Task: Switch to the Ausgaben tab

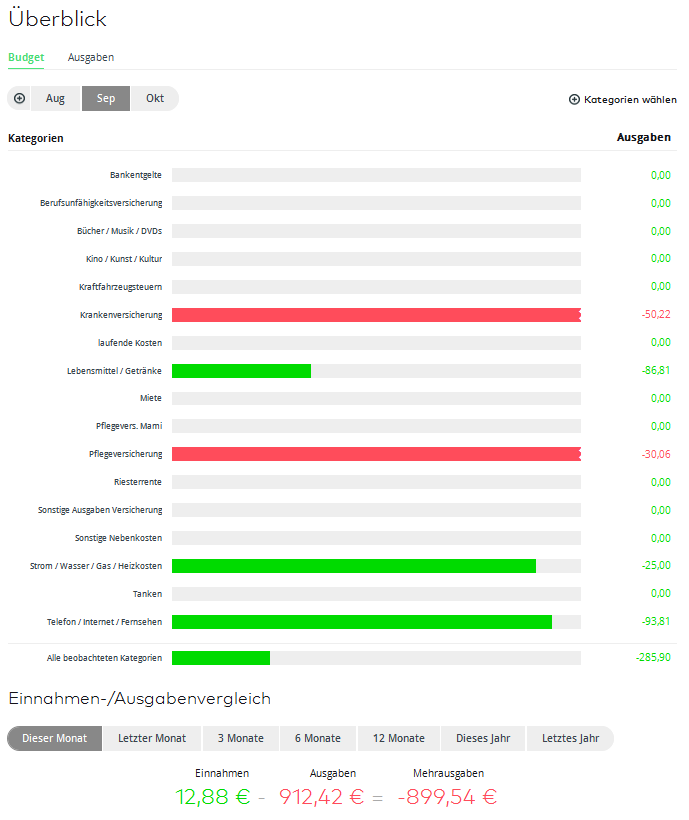Action: pos(91,58)
